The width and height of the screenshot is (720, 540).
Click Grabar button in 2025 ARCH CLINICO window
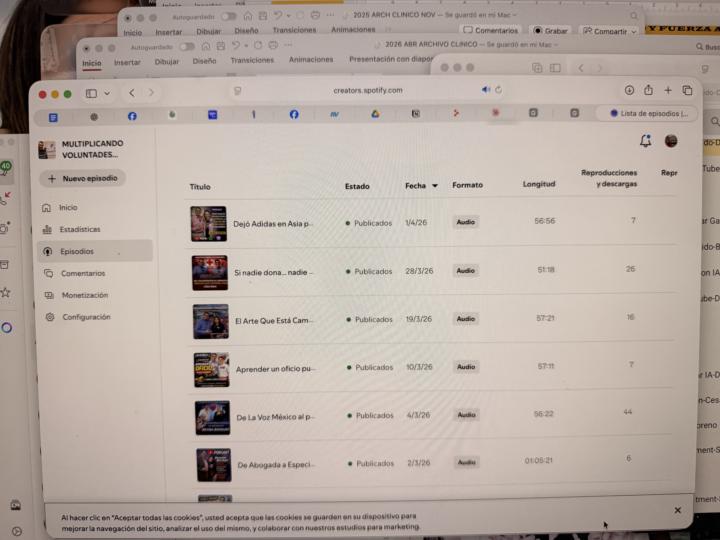pos(550,31)
